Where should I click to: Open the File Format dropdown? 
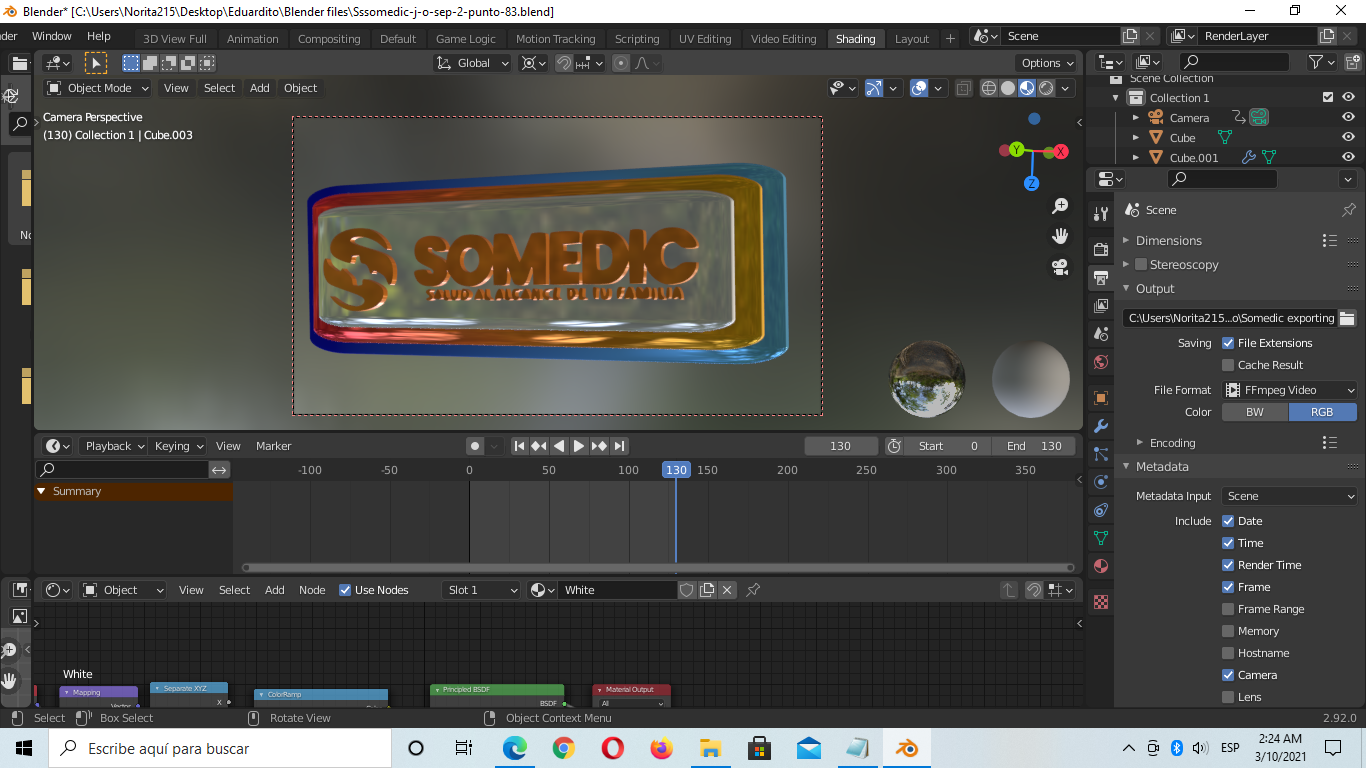click(1289, 390)
